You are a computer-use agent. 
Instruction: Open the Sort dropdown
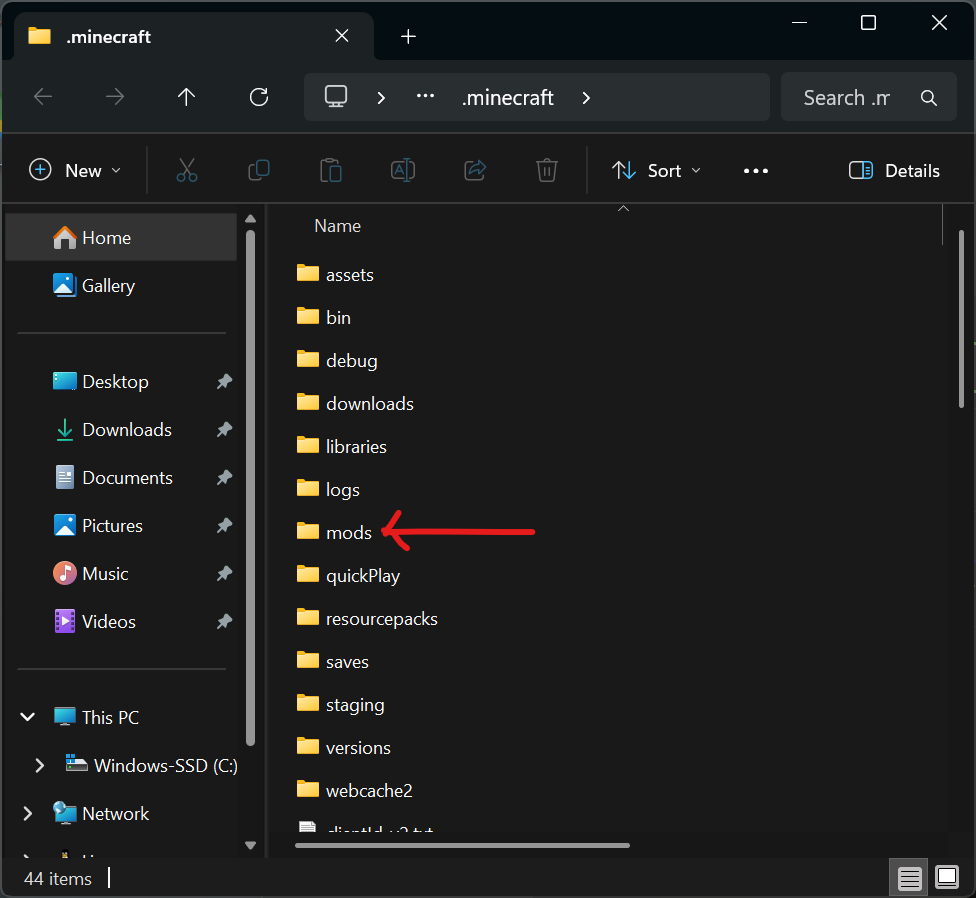[655, 170]
